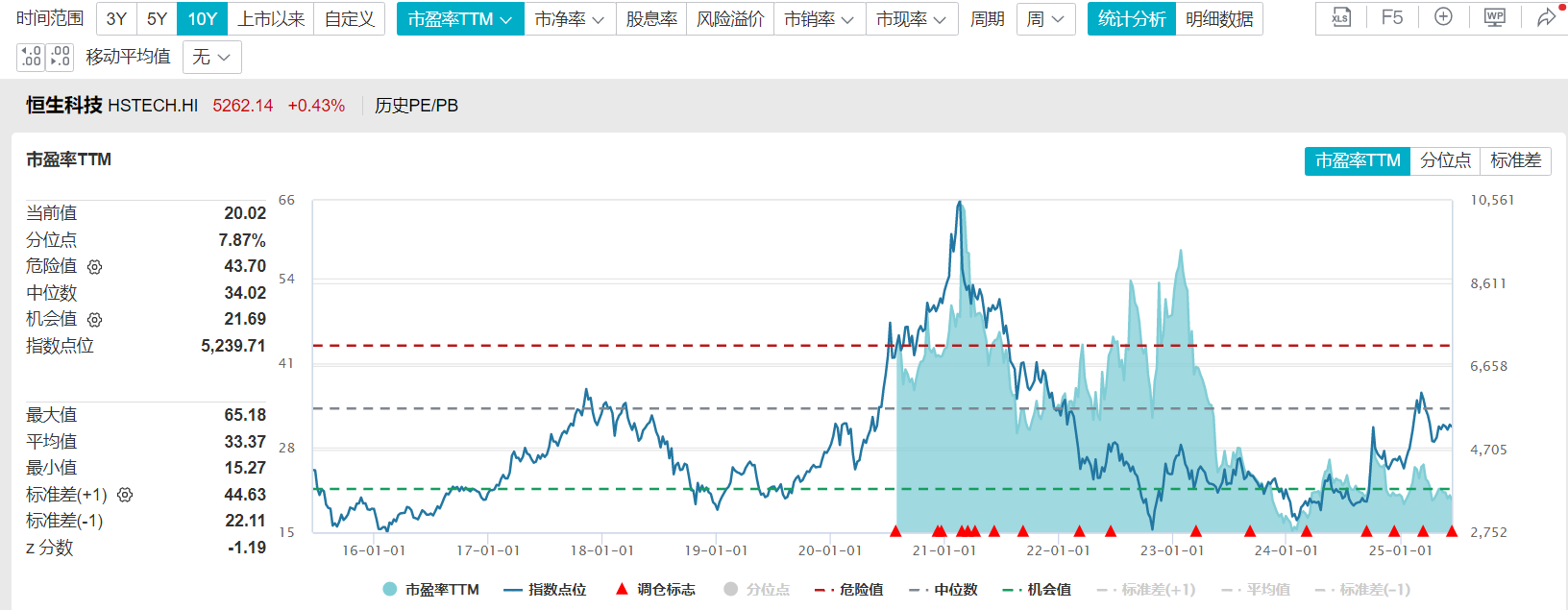Toggle 市盈率TTM series in legend
The height and width of the screenshot is (610, 1568).
click(430, 590)
